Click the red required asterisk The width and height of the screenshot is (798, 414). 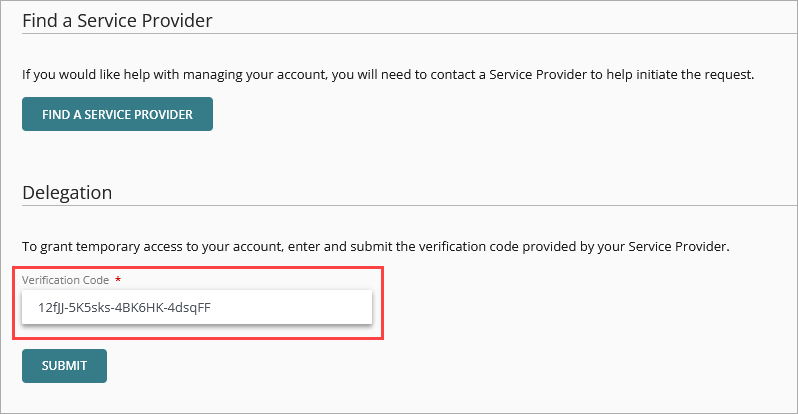[x=119, y=280]
